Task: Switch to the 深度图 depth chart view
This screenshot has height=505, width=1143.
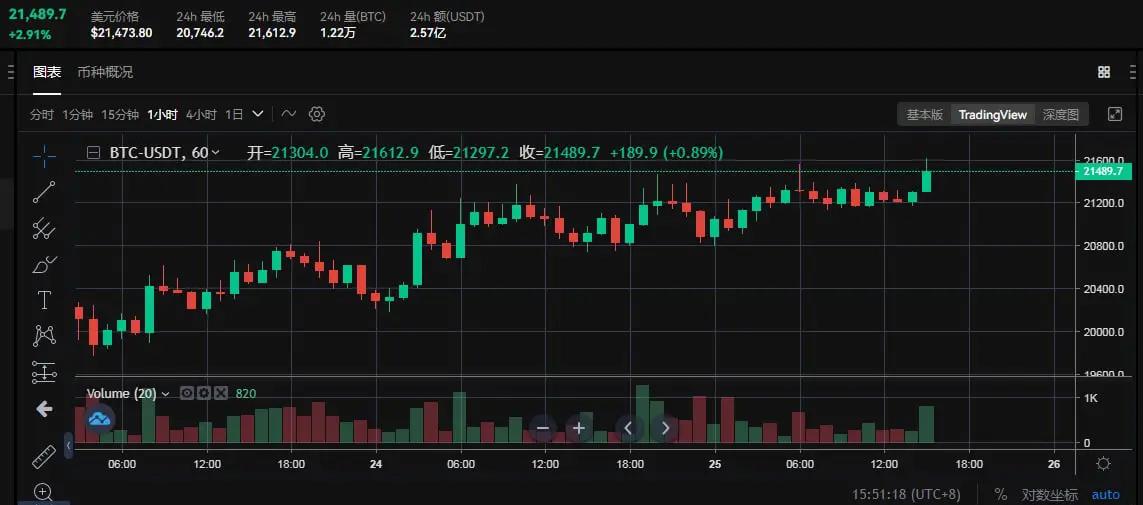Action: point(1060,114)
